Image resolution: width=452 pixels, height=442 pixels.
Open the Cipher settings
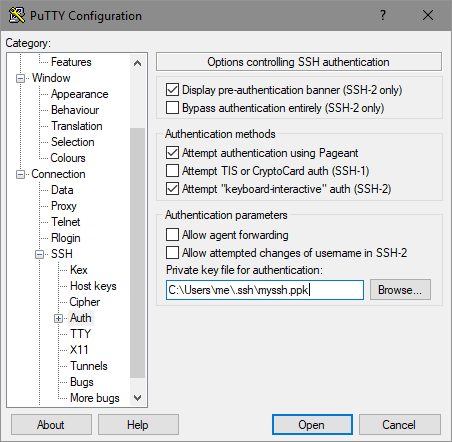click(x=85, y=302)
